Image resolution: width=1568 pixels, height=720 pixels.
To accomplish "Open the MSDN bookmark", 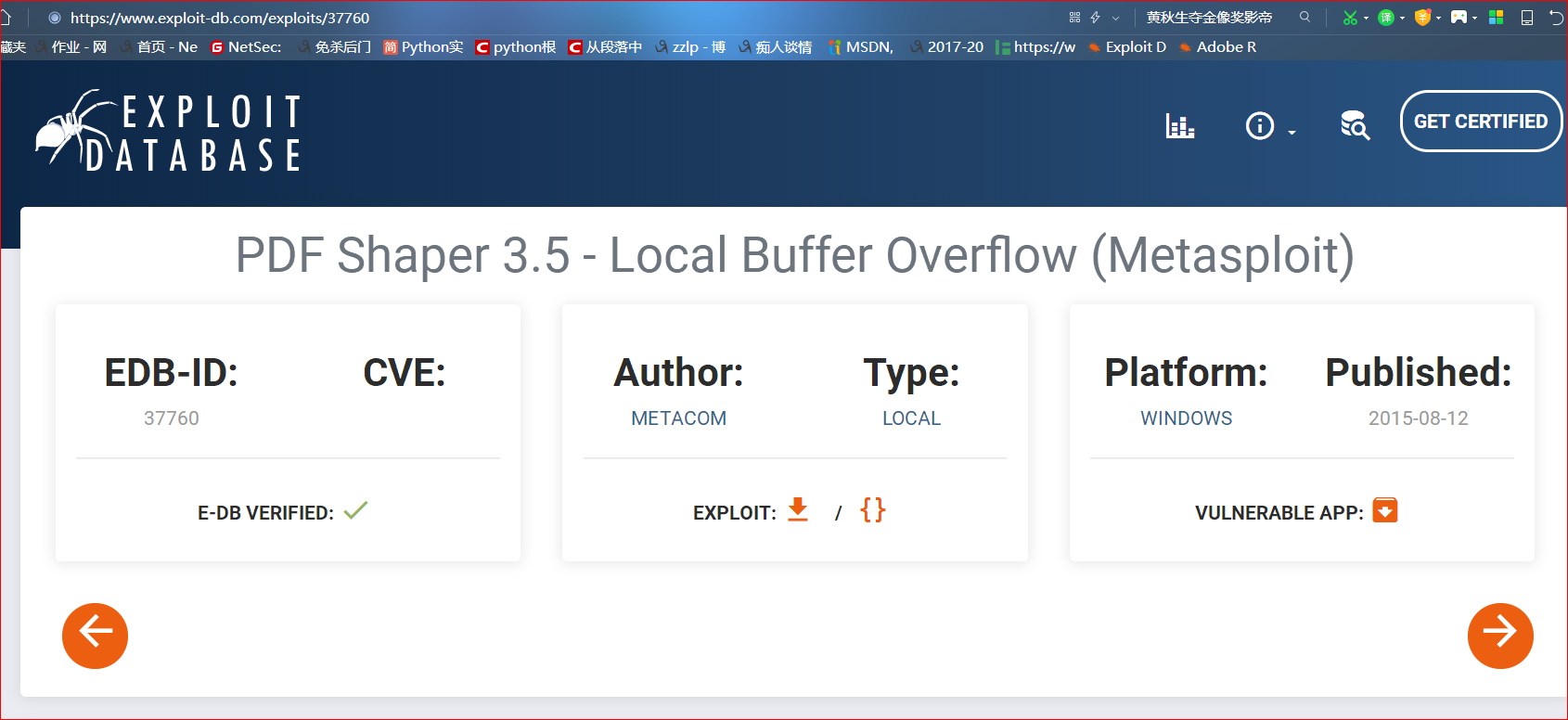I will [x=860, y=47].
